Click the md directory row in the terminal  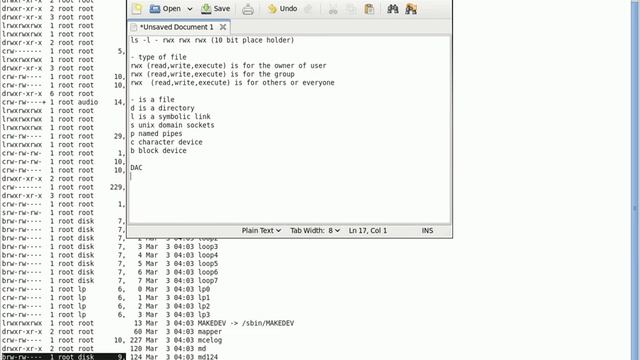[x=104, y=349]
